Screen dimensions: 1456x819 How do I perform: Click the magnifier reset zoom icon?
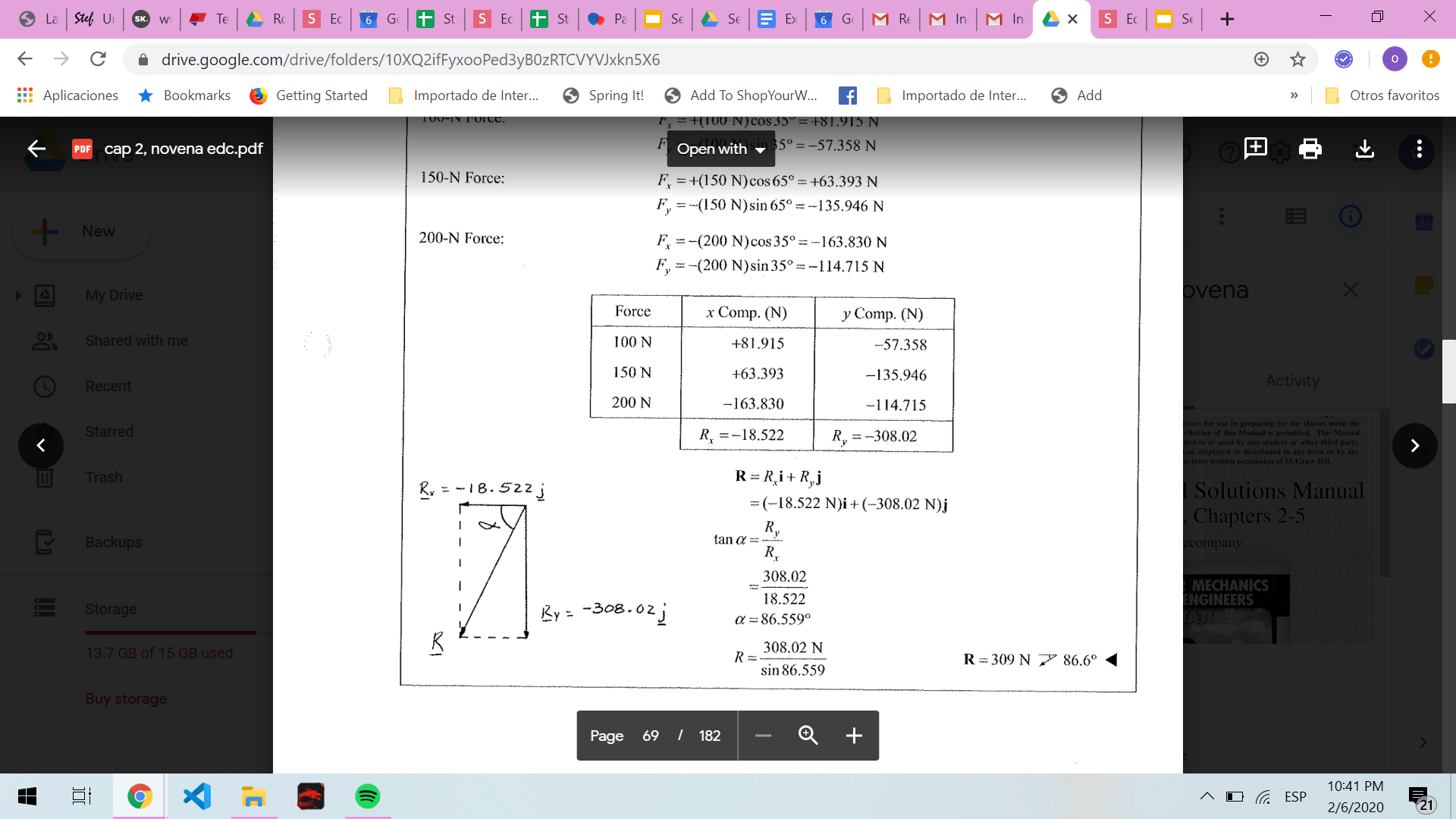click(808, 736)
